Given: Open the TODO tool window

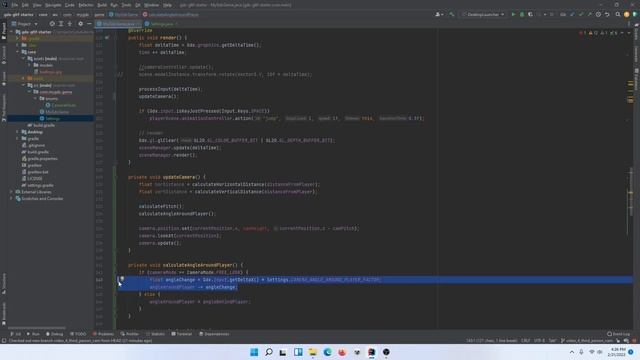Looking at the screenshot, I should click(78, 334).
